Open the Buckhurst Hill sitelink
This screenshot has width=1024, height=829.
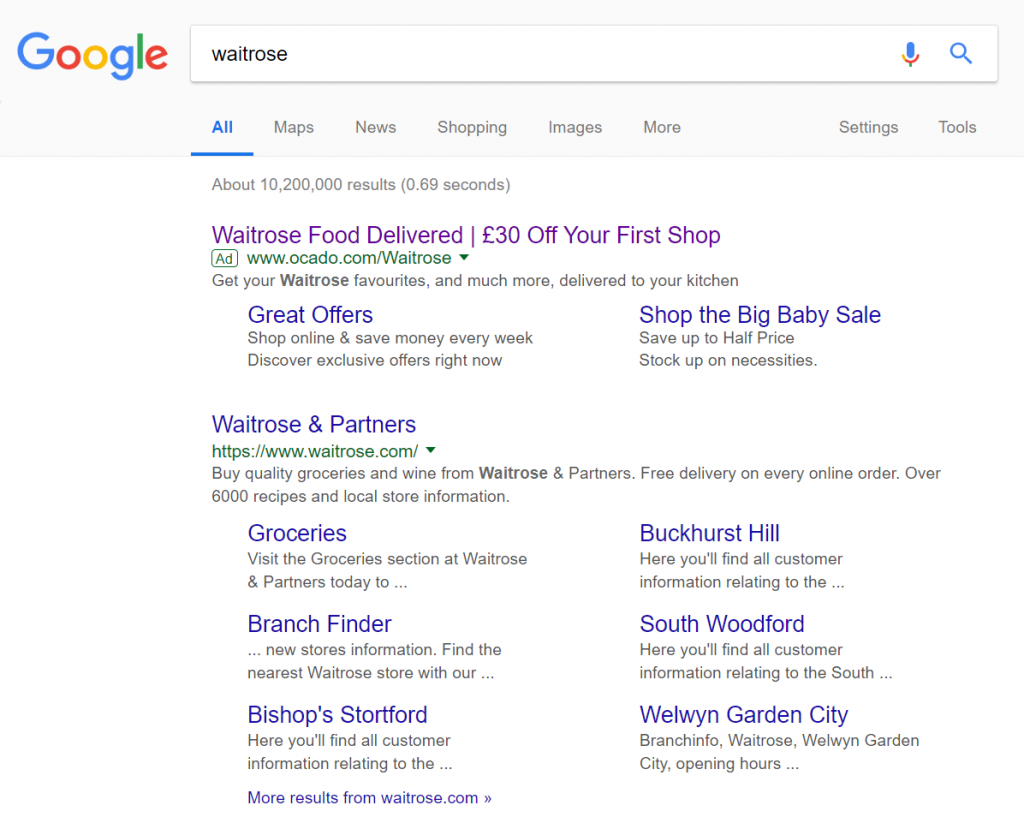click(710, 533)
